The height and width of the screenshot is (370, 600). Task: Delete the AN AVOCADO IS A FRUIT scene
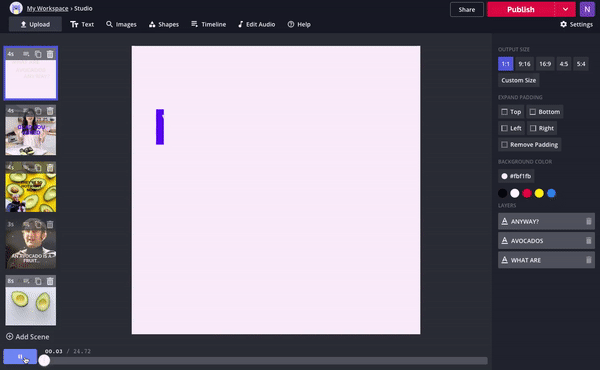(50, 224)
